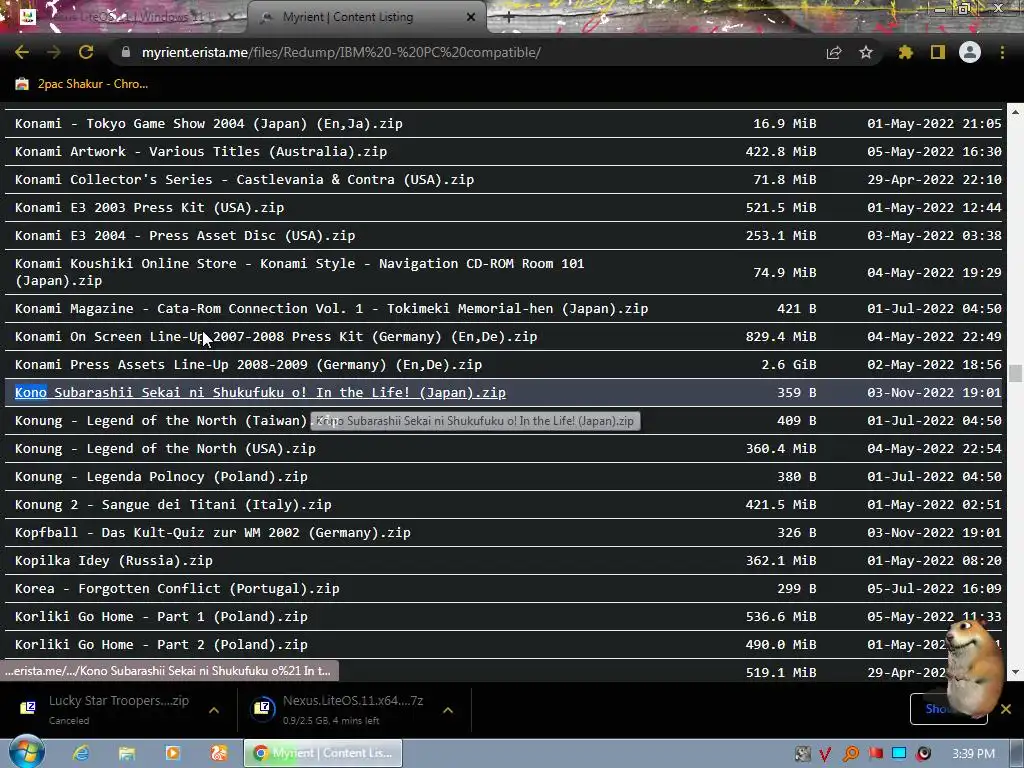The width and height of the screenshot is (1024, 768).
Task: Click the Chrome Myrient taskbar button
Action: (x=323, y=753)
